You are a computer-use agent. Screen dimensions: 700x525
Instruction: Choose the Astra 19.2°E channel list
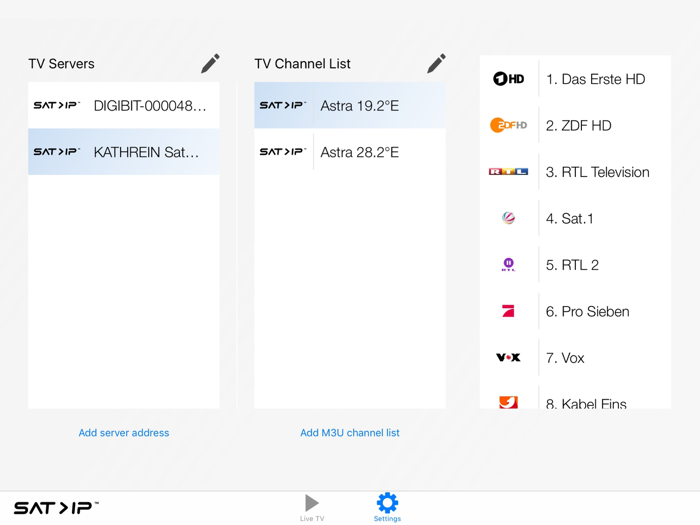[350, 105]
